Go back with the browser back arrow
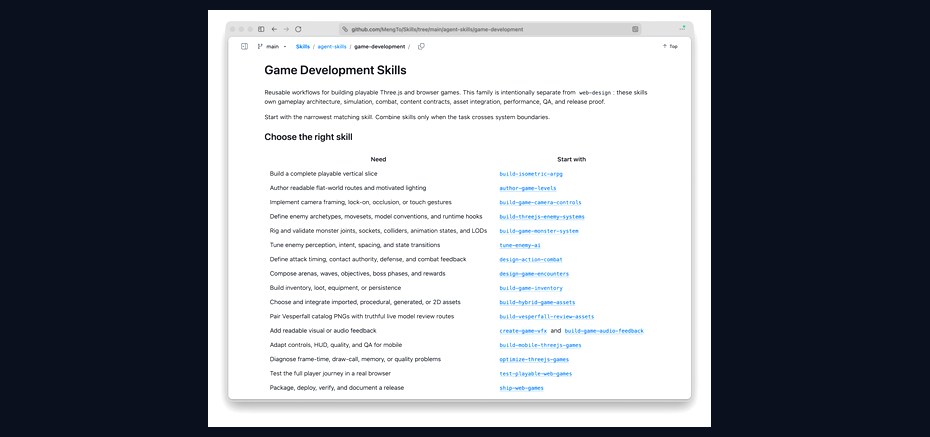Viewport: 930px width, 437px height. tap(274, 29)
